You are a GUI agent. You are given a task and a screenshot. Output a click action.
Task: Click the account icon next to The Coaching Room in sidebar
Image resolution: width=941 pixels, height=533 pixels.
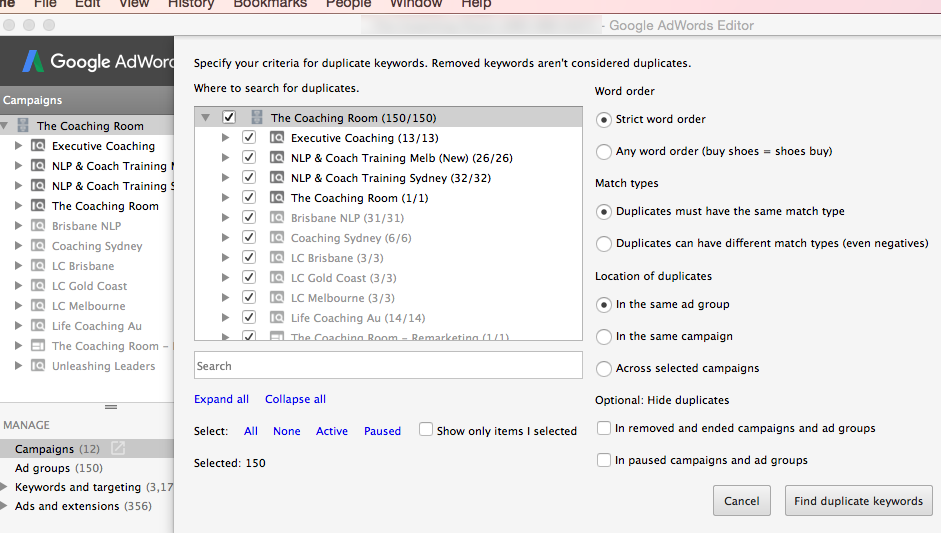23,125
